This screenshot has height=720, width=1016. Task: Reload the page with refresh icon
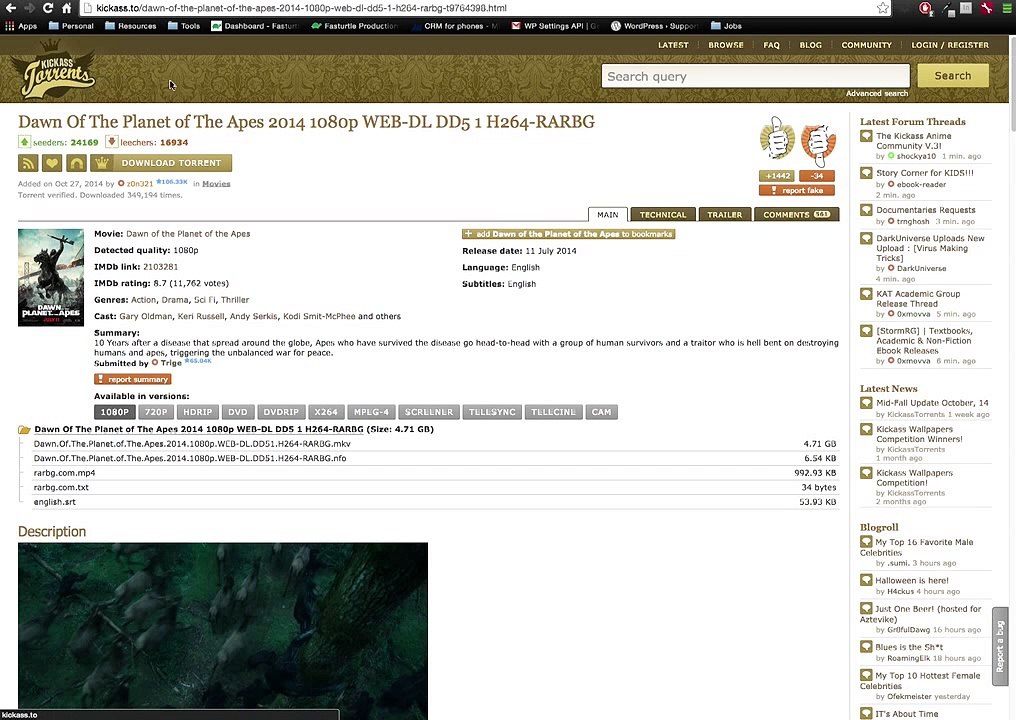coord(48,8)
